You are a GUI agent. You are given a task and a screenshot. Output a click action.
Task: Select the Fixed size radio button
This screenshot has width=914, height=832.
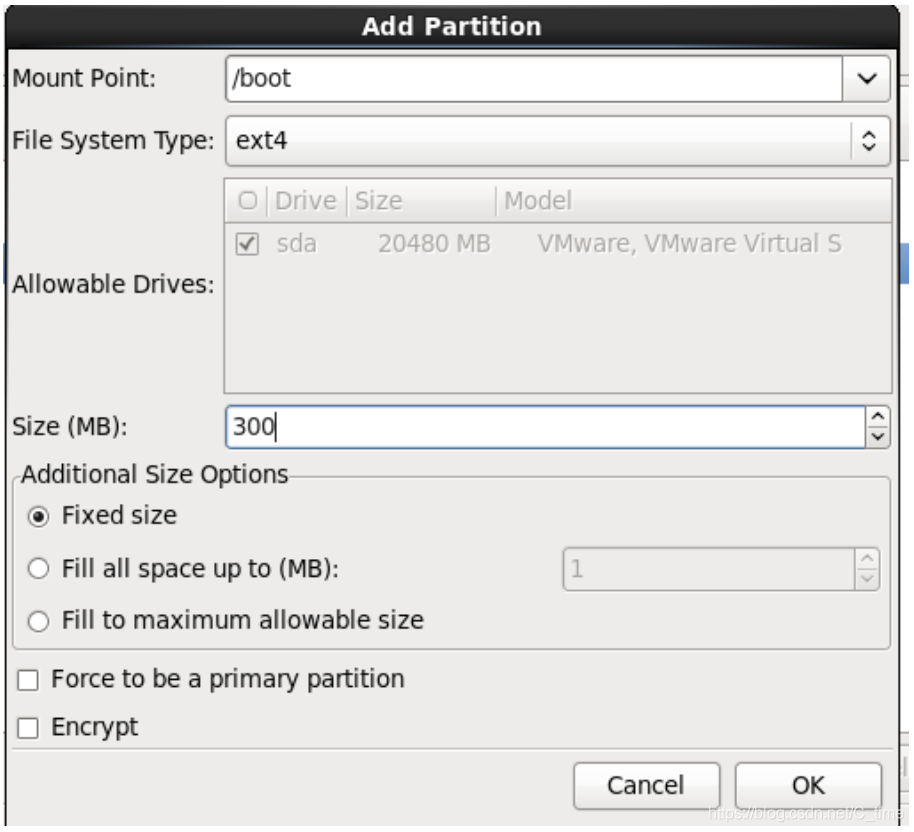coord(38,517)
